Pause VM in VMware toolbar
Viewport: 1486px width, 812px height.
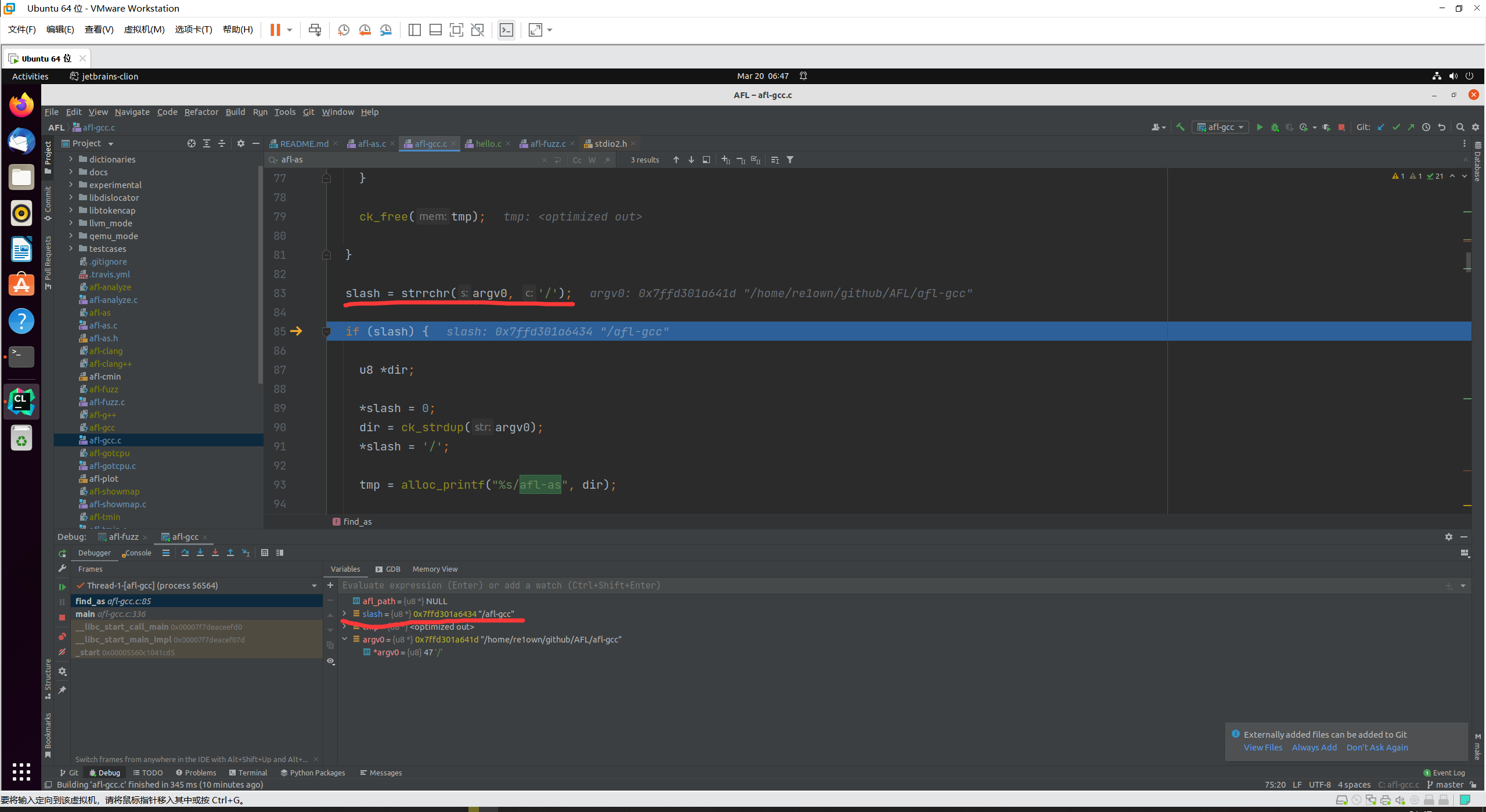275,30
